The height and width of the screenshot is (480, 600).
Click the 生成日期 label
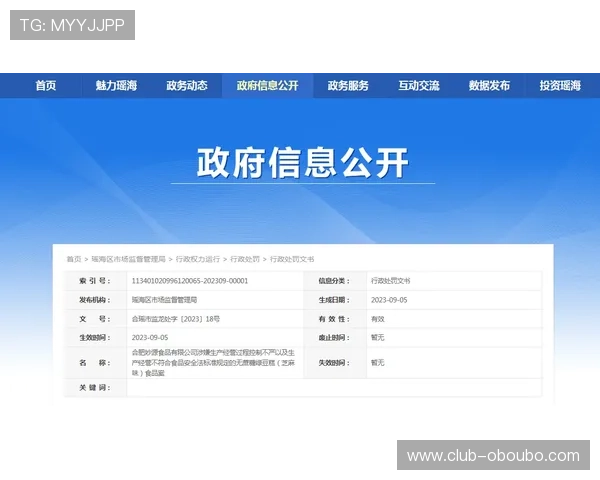(334, 300)
